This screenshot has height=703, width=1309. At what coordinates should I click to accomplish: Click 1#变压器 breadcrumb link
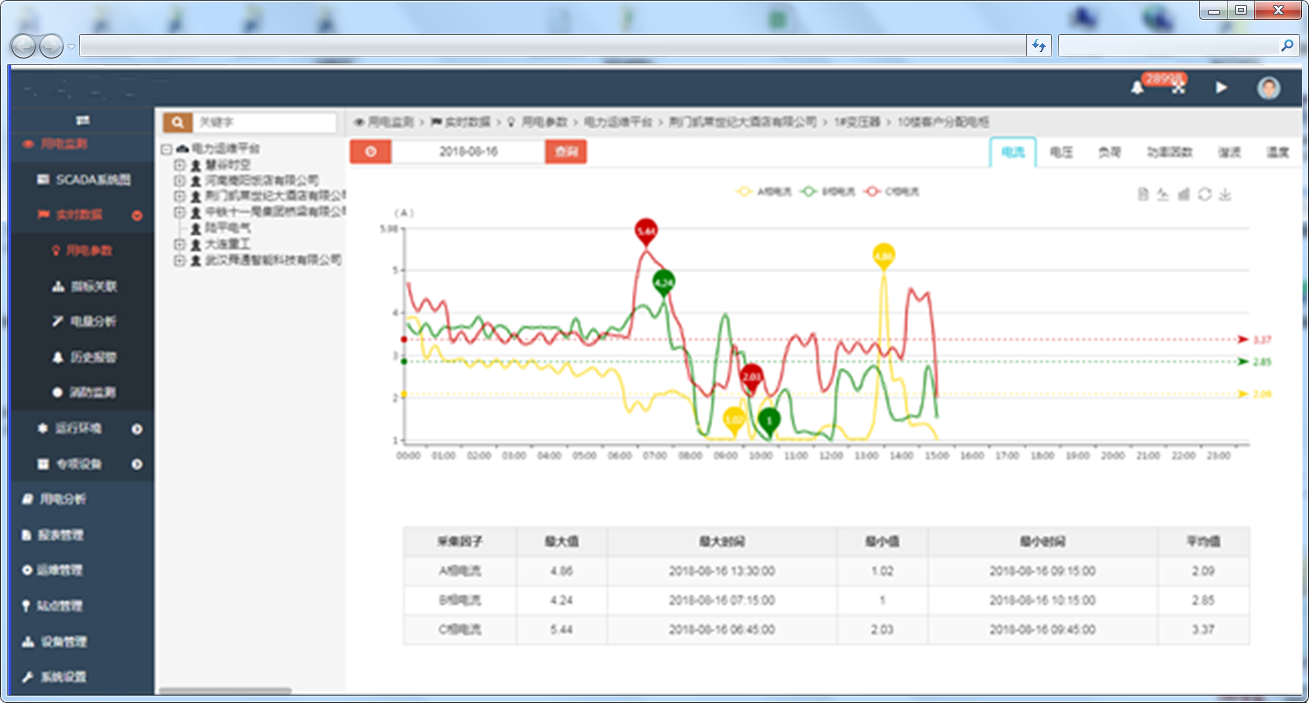click(856, 121)
